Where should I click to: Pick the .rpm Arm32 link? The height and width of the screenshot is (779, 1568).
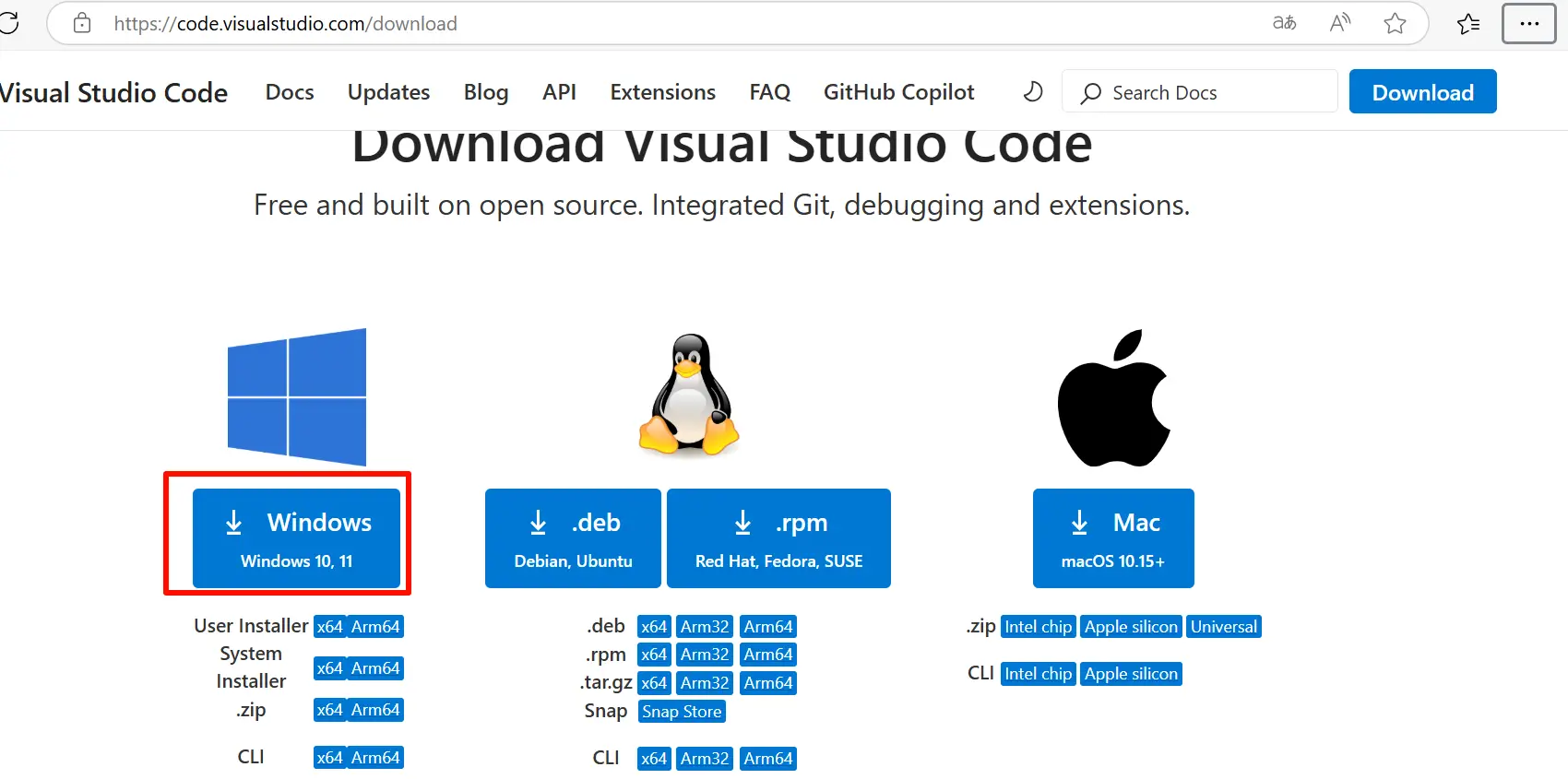pyautogui.click(x=705, y=655)
